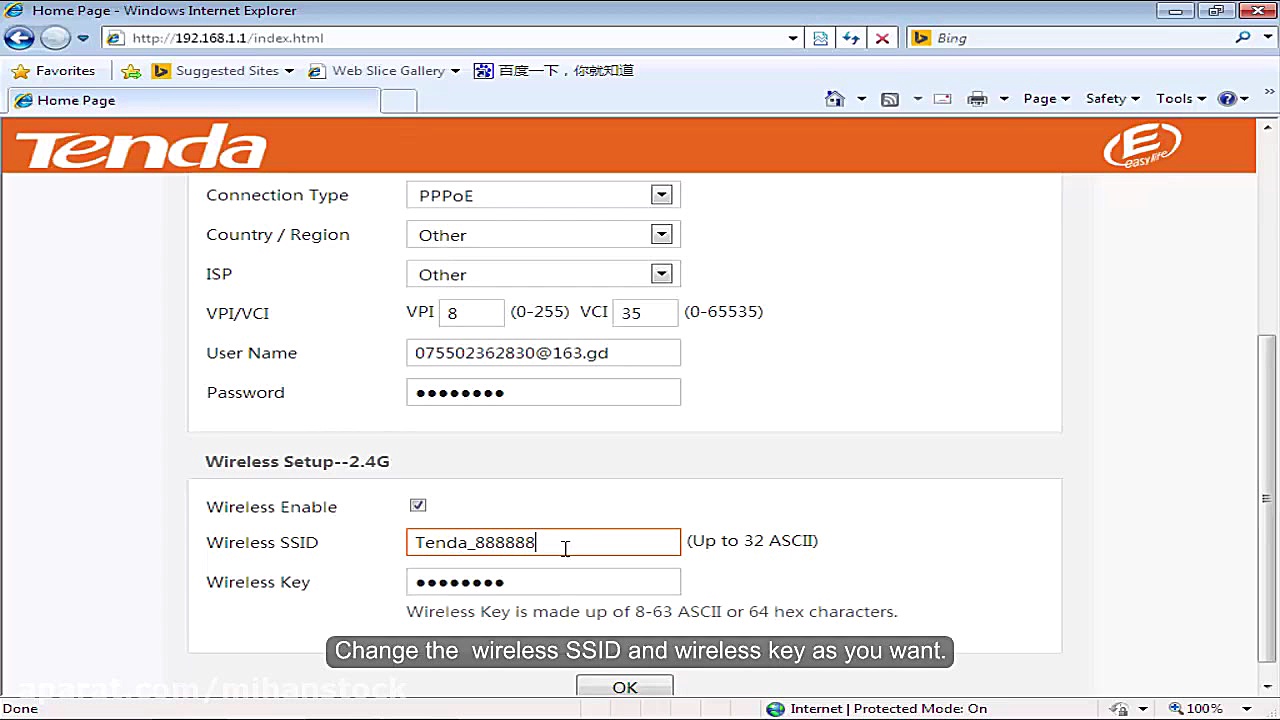This screenshot has height=720, width=1280.
Task: Click the User Name input field
Action: coord(543,353)
